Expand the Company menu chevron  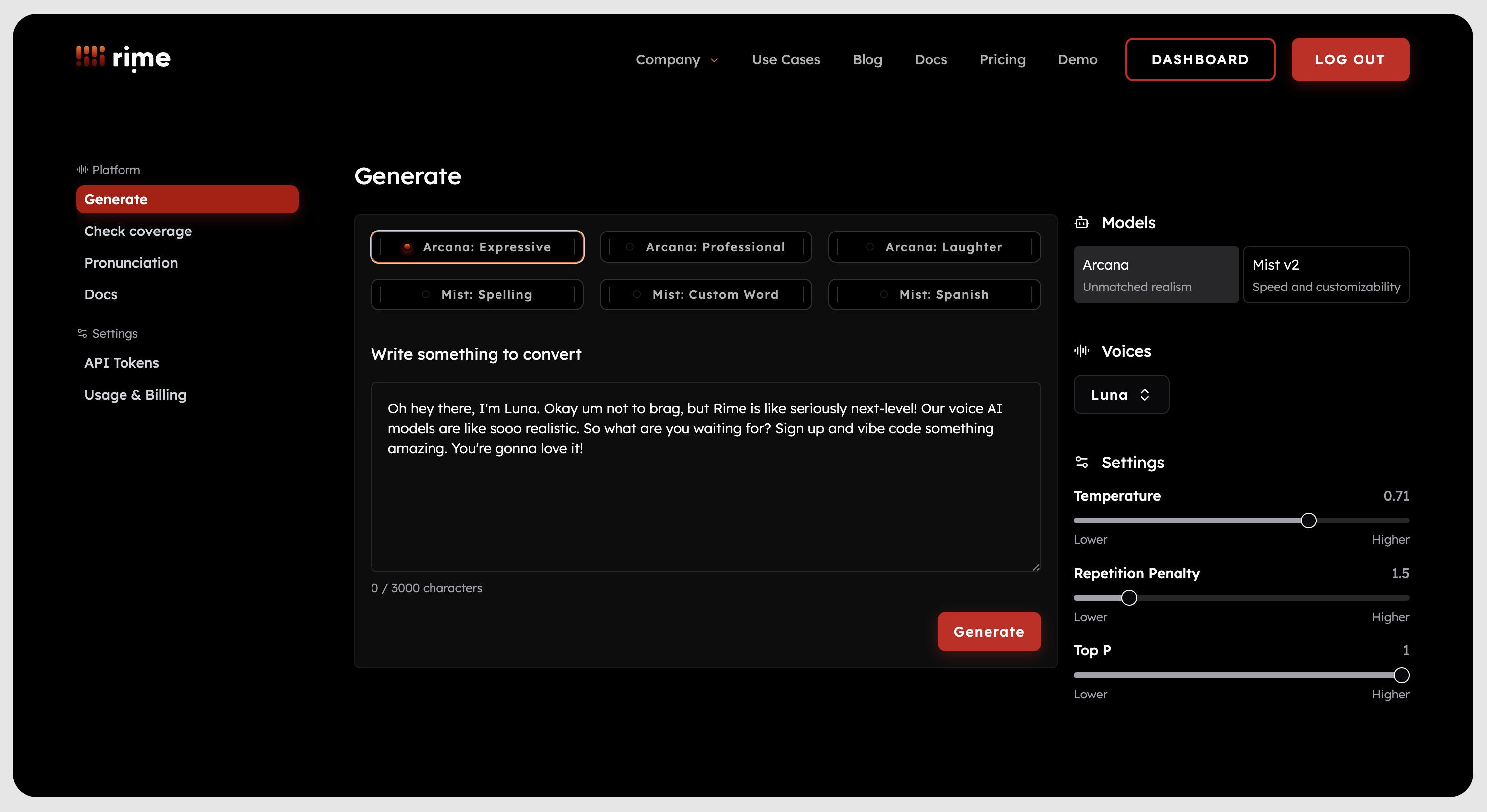tap(715, 60)
